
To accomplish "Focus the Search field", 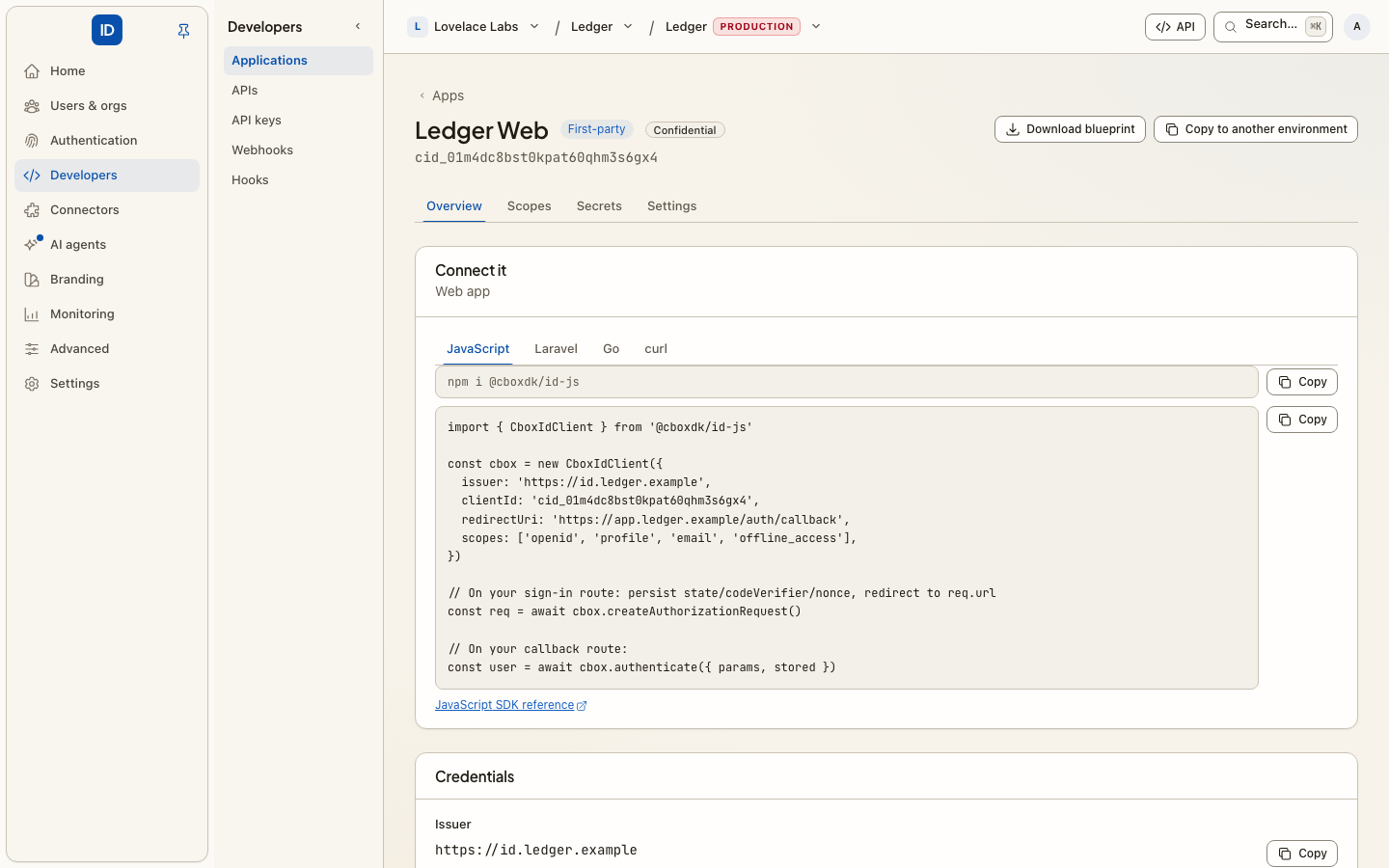I will point(1273,27).
